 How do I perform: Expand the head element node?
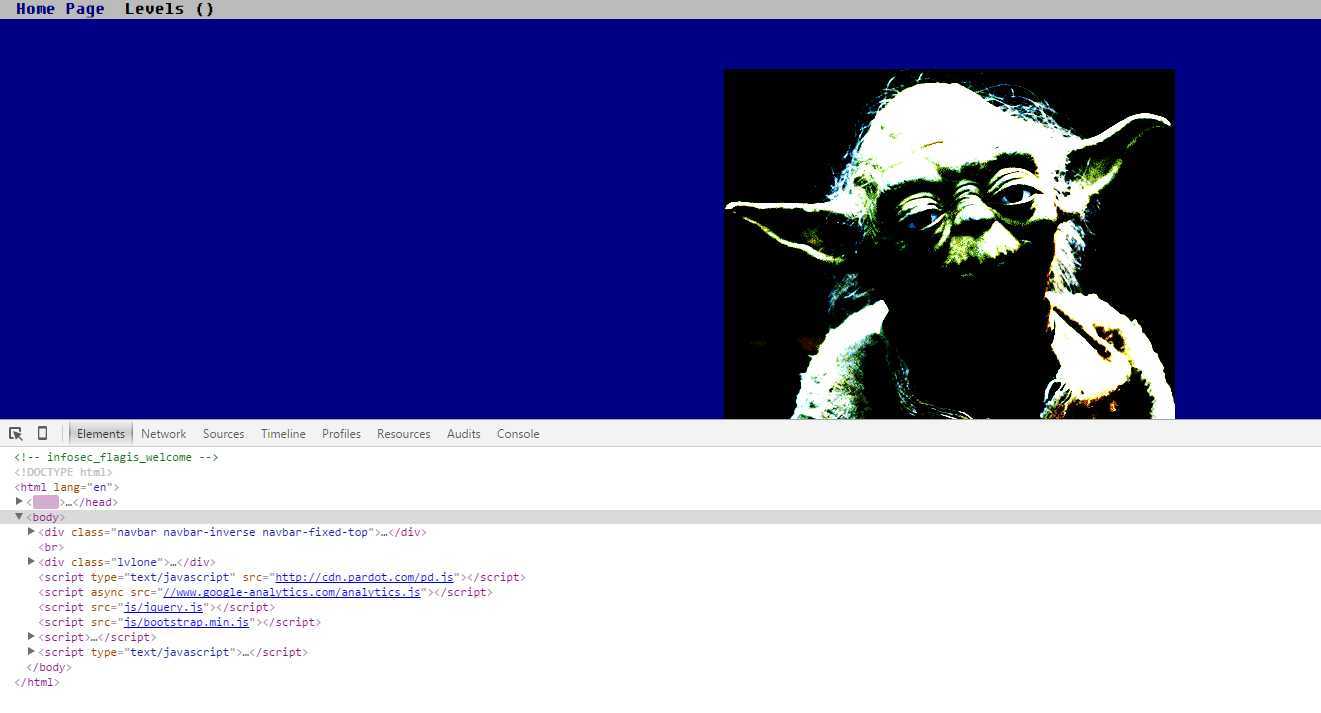[19, 501]
